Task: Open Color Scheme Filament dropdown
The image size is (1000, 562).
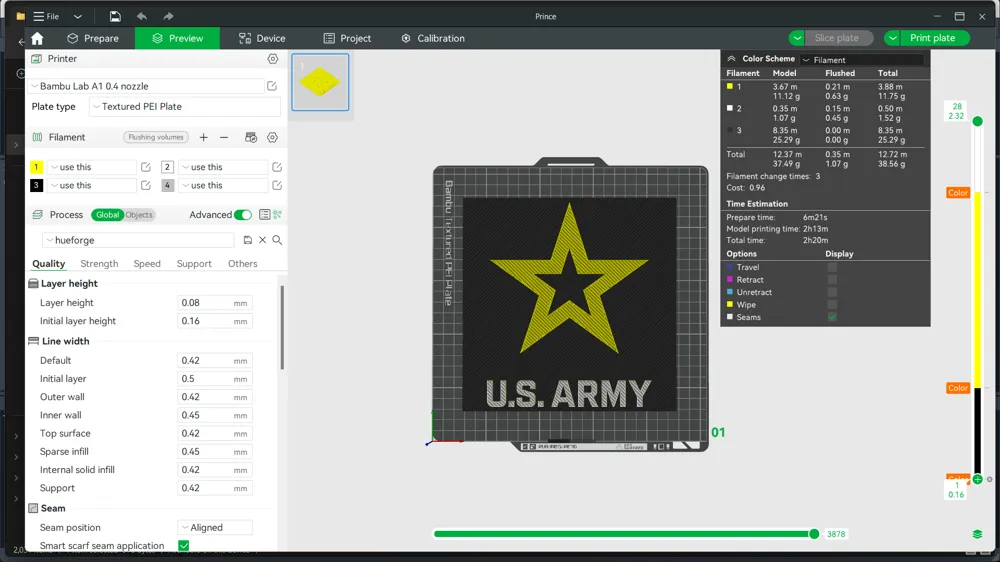Action: (862, 60)
